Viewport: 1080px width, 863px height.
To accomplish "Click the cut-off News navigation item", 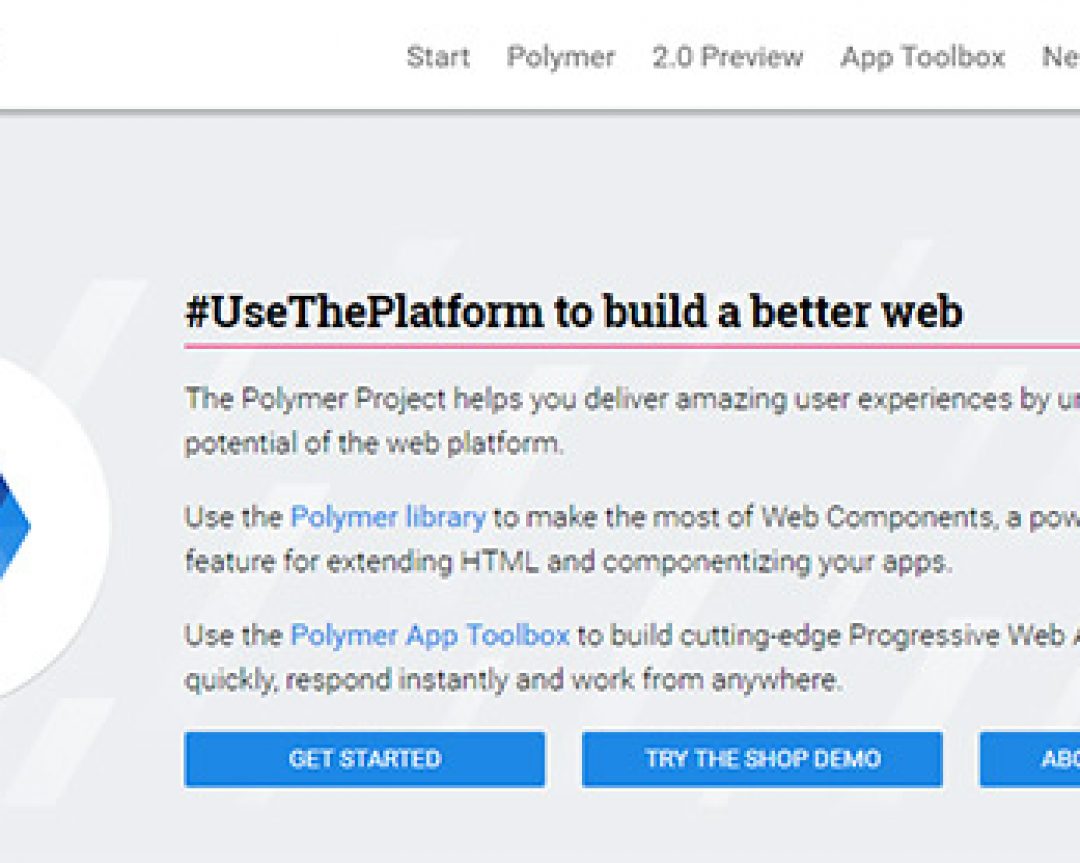I will (1060, 57).
